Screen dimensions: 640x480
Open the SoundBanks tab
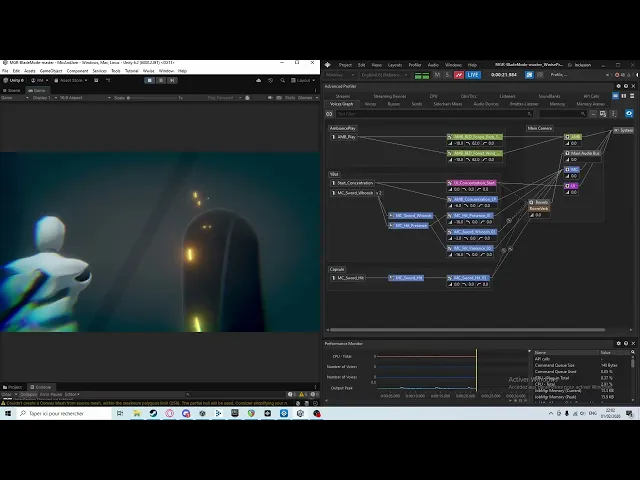(549, 96)
